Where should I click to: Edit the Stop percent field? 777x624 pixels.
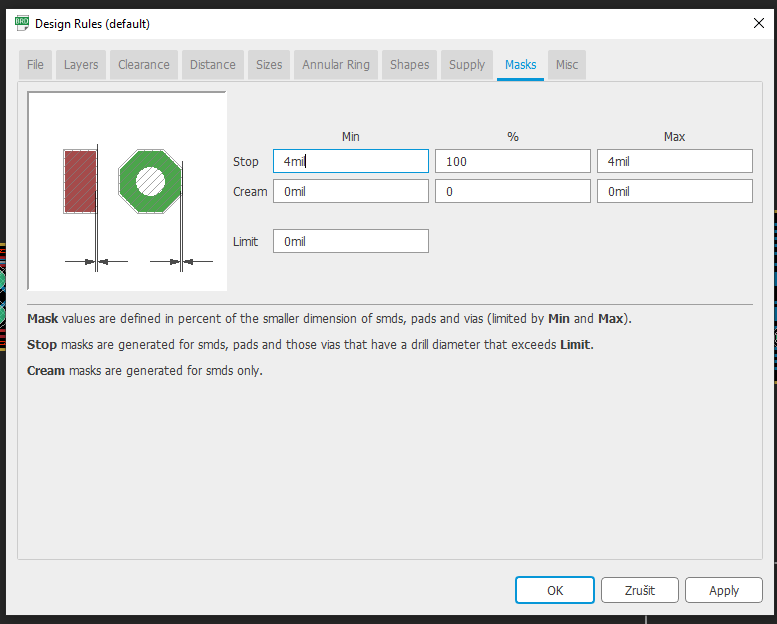tap(512, 161)
